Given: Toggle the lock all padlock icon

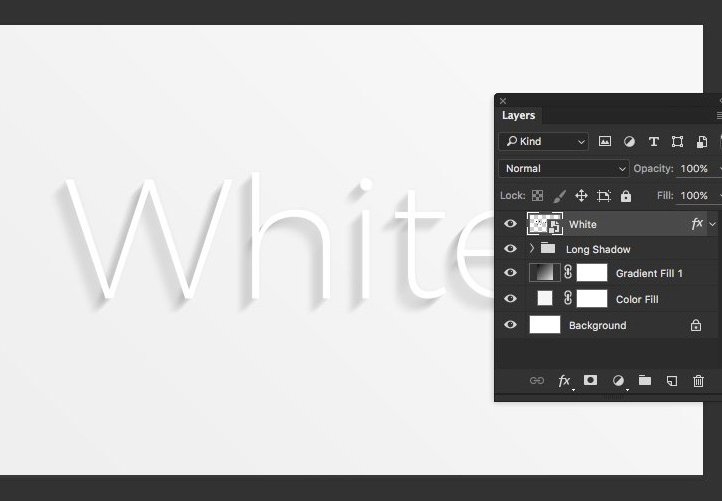Looking at the screenshot, I should pos(626,196).
